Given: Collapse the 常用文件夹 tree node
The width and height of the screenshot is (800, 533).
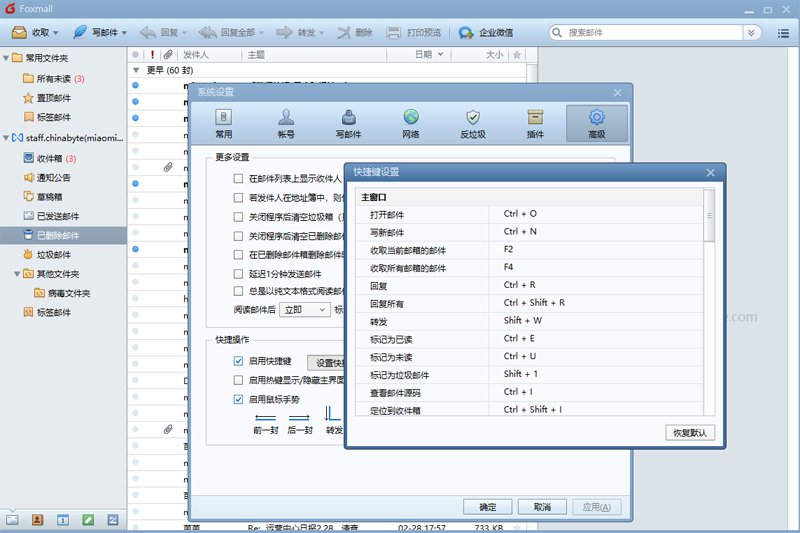Looking at the screenshot, I should (x=6, y=57).
